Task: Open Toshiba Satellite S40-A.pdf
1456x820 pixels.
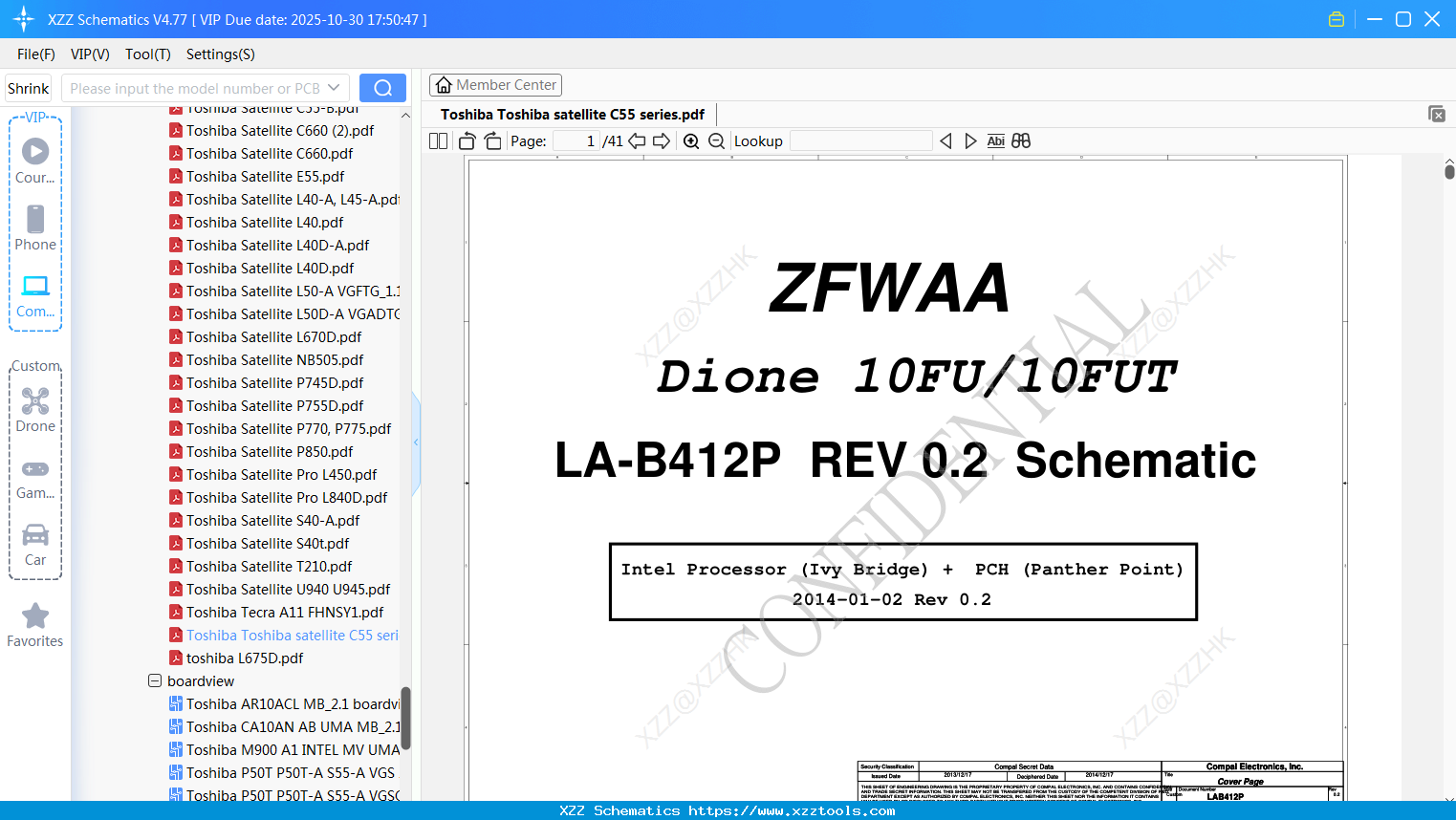Action: click(x=264, y=521)
